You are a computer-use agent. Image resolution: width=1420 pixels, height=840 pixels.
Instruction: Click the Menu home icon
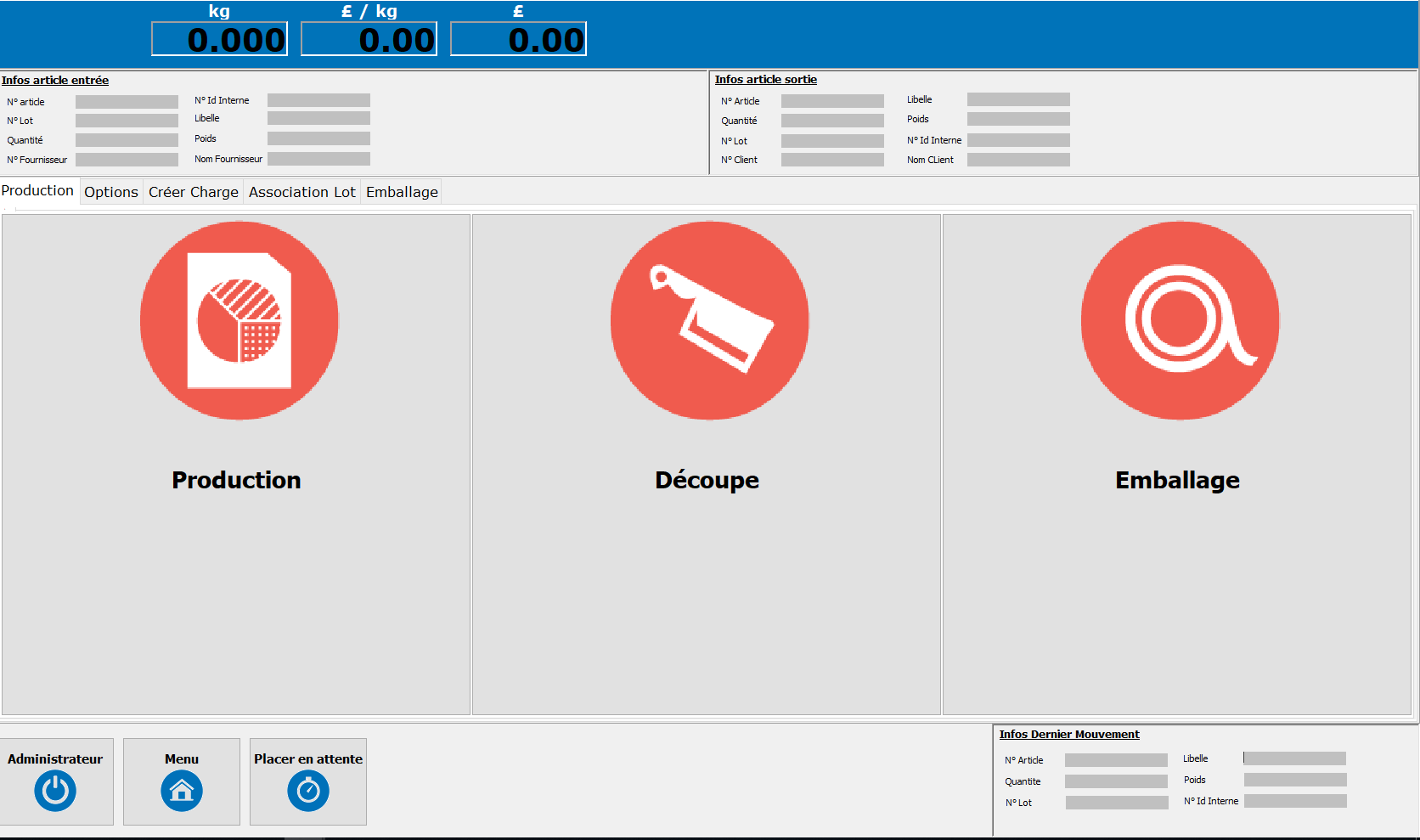[182, 791]
